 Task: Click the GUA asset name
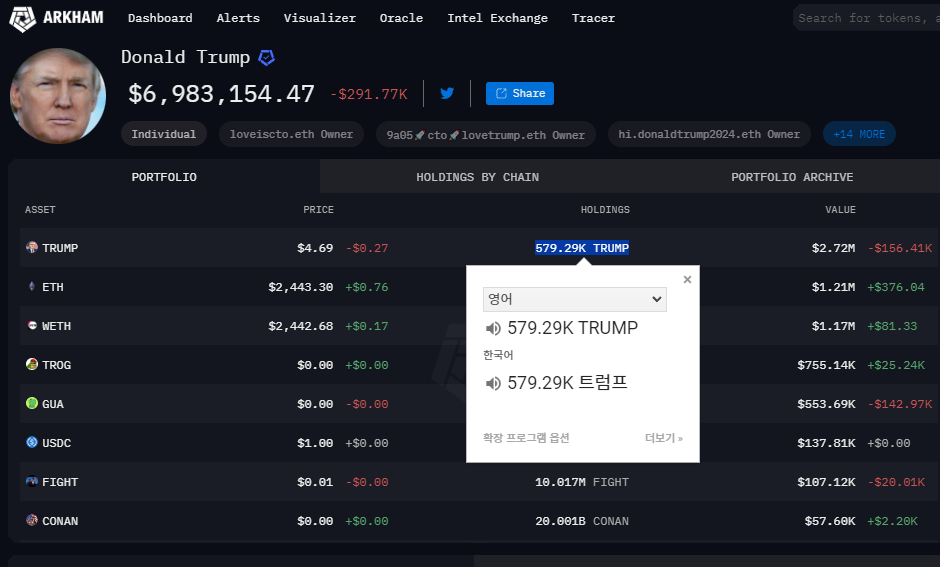(53, 404)
